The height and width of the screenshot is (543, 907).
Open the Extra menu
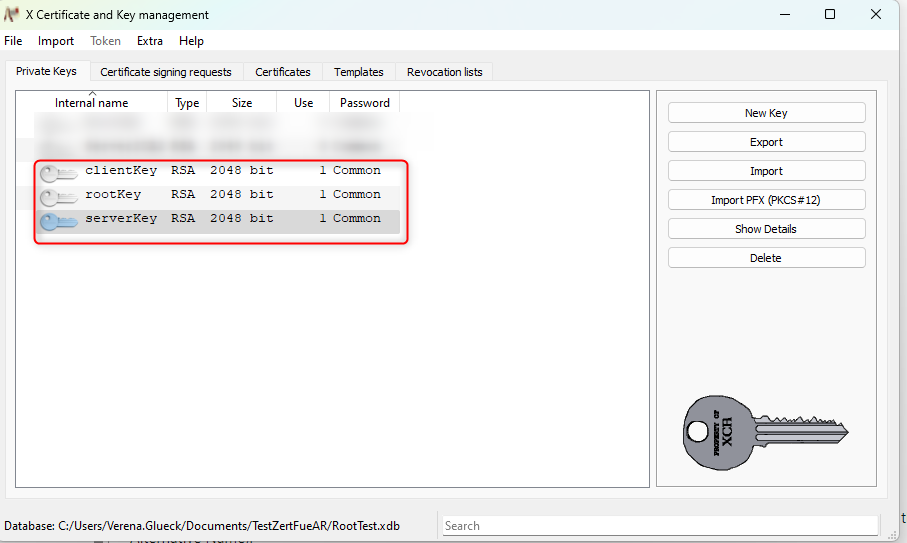click(150, 41)
